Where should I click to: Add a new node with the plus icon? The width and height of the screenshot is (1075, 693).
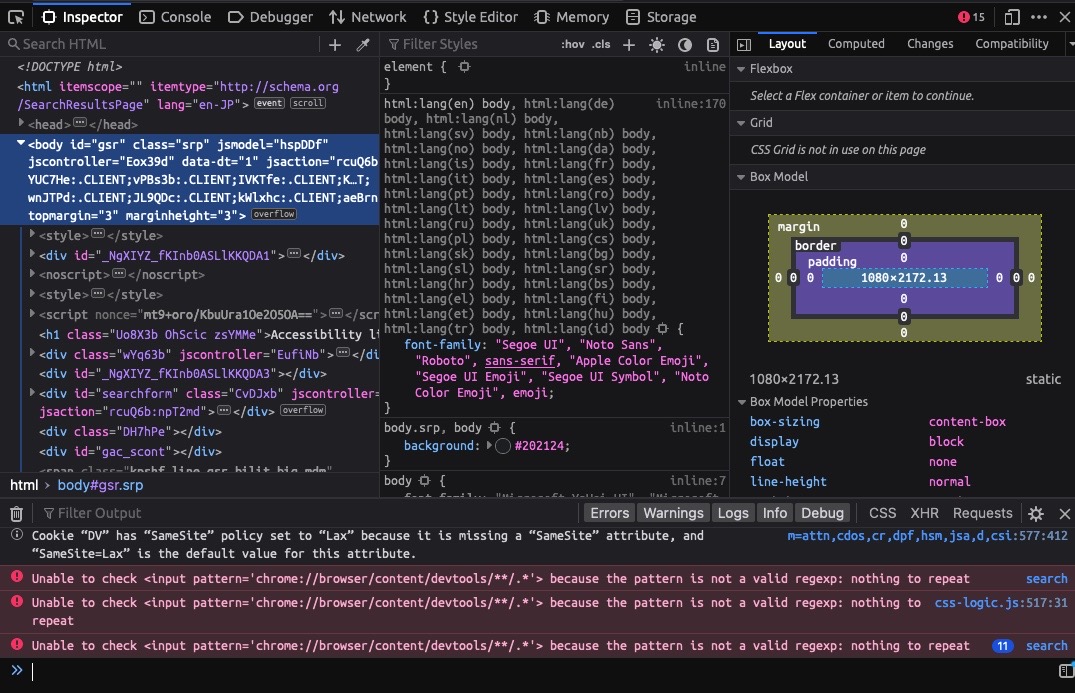point(335,45)
